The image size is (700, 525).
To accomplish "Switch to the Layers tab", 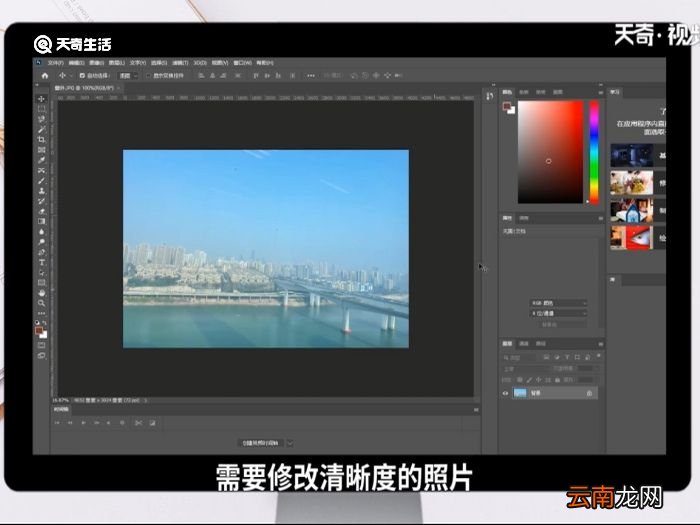I will (507, 344).
